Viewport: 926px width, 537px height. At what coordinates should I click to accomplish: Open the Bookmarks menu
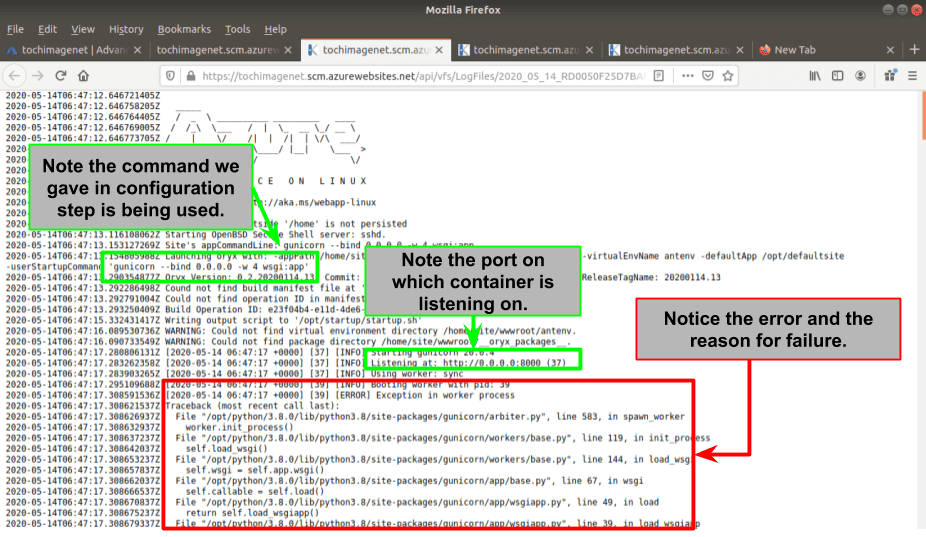(184, 29)
